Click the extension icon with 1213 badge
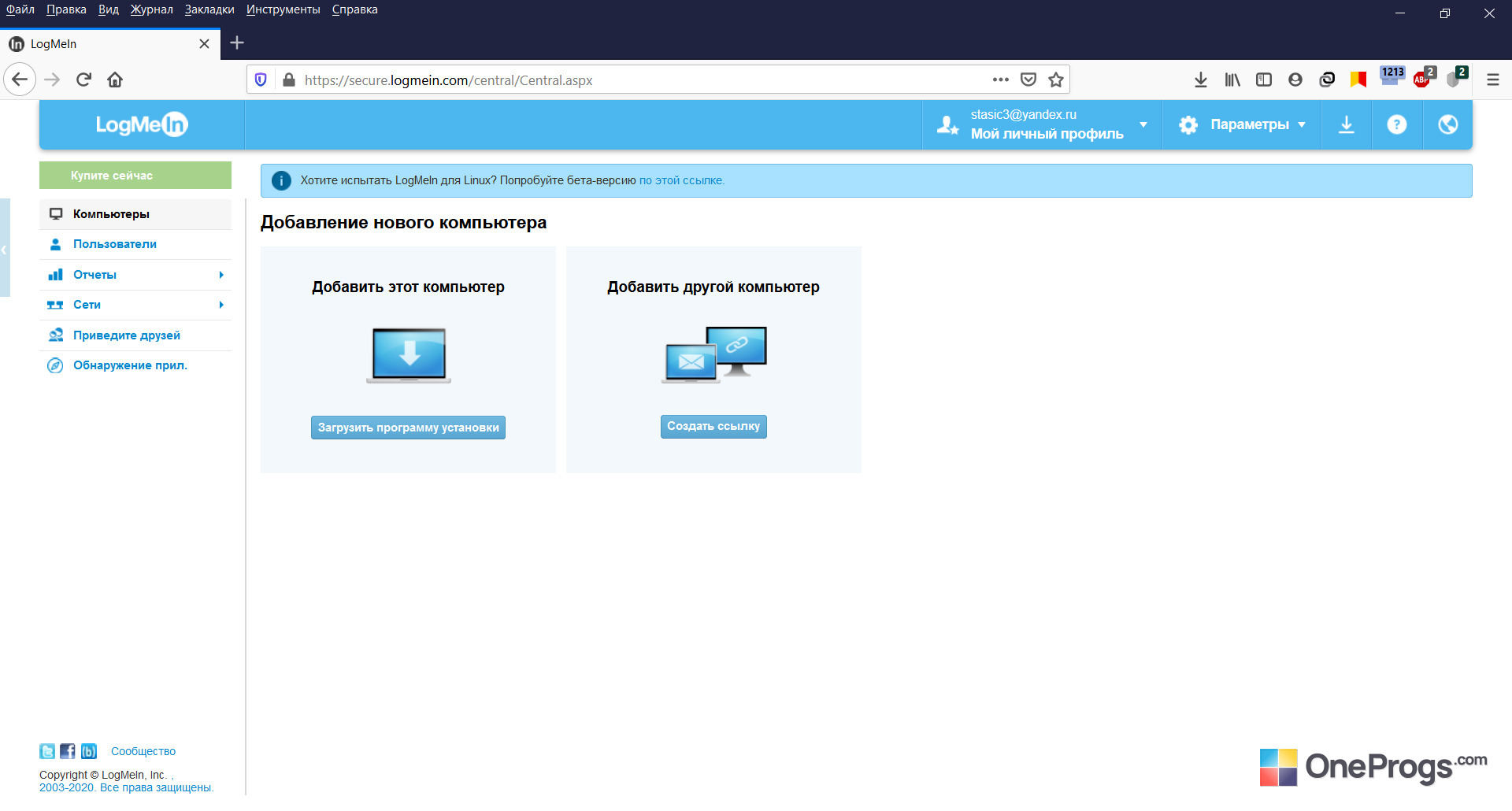Viewport: 1512px width, 811px height. click(1392, 76)
